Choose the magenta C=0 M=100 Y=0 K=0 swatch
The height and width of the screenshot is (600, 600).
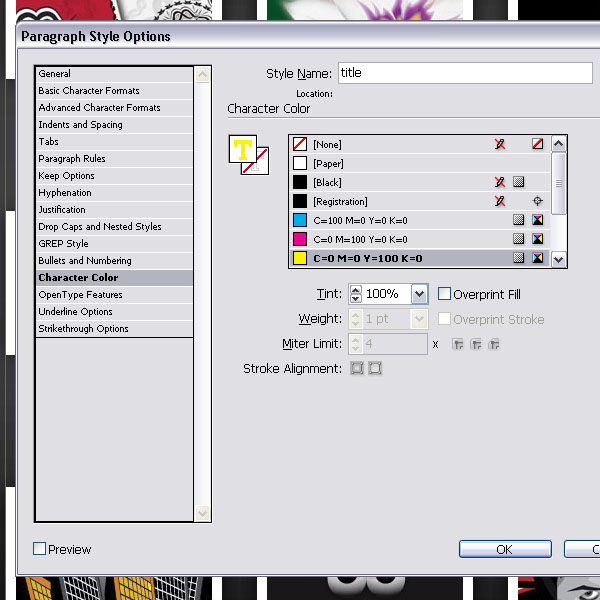(420, 239)
